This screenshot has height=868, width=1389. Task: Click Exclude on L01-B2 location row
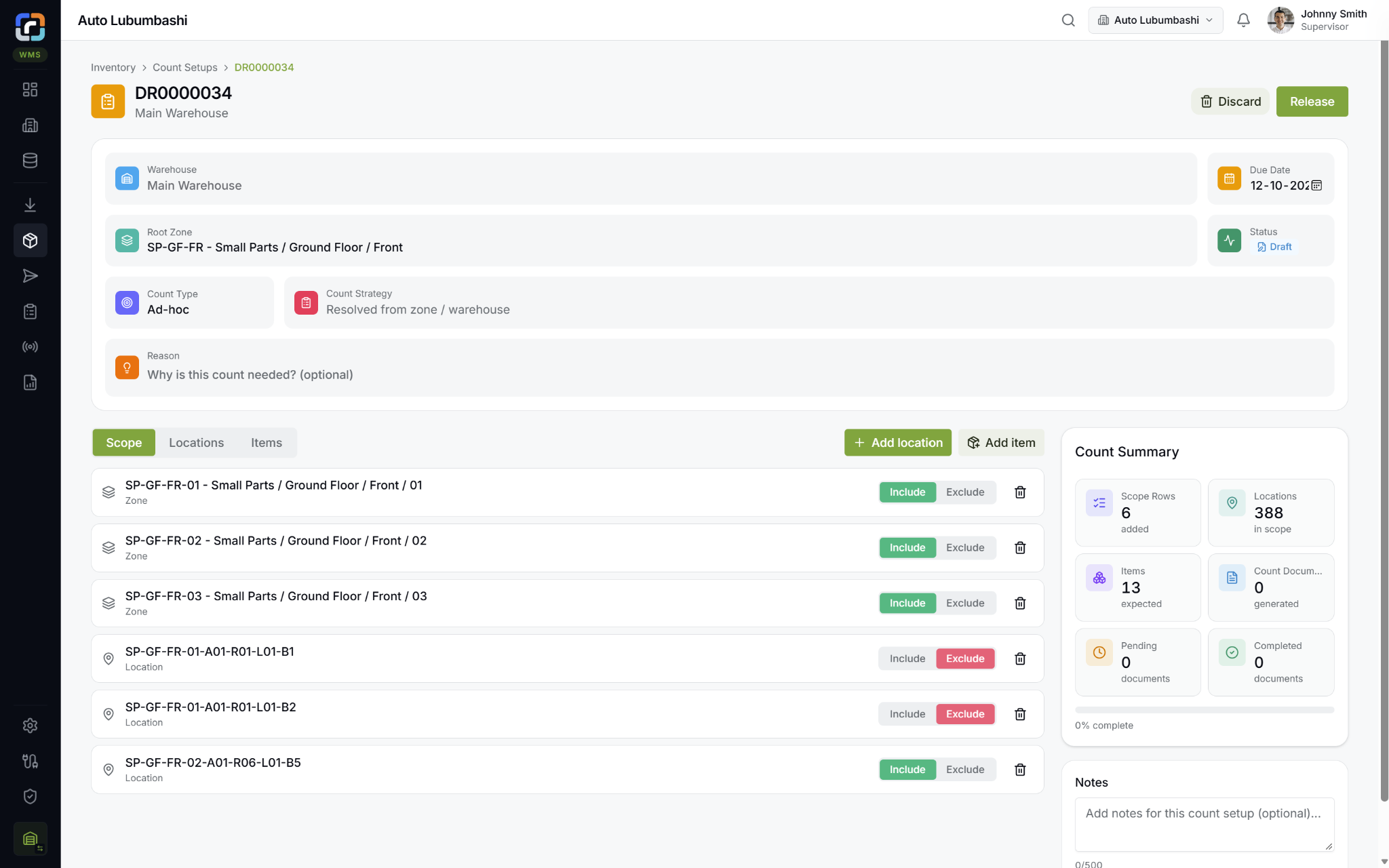pos(965,714)
